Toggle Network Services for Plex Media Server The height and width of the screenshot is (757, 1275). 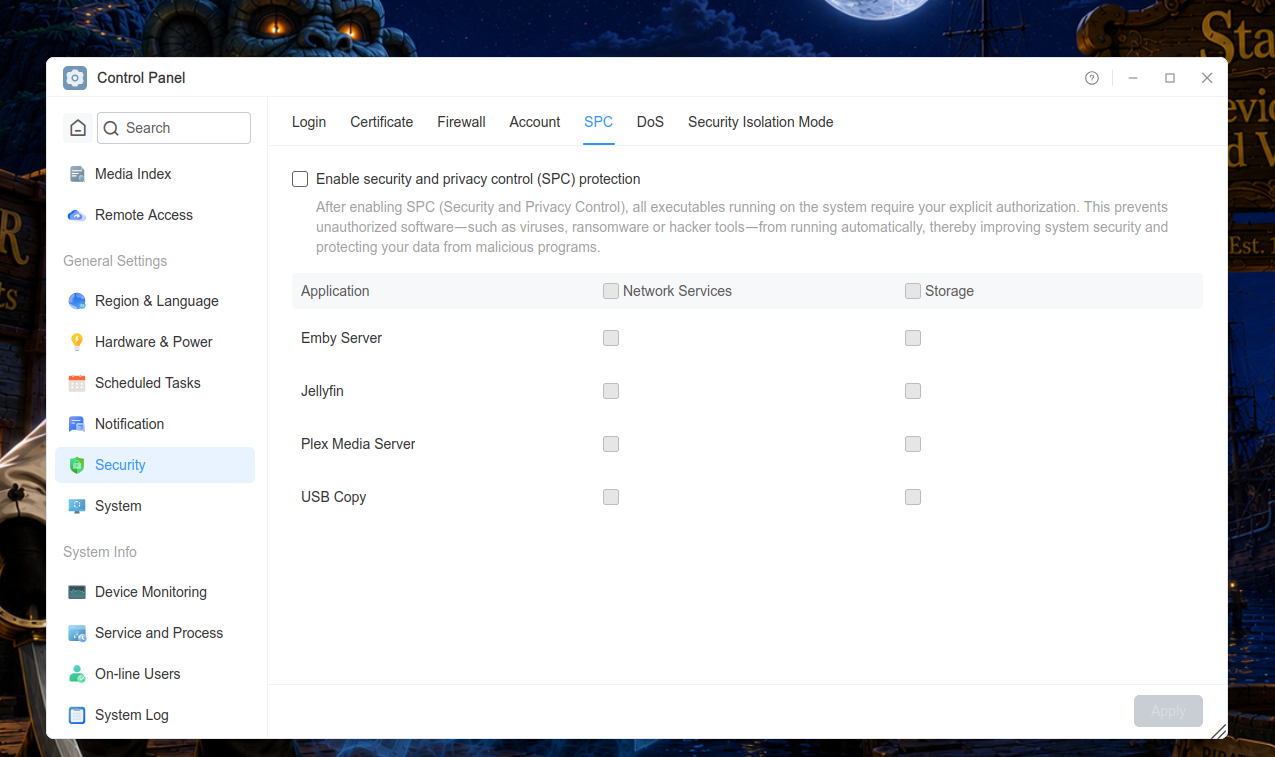[611, 444]
